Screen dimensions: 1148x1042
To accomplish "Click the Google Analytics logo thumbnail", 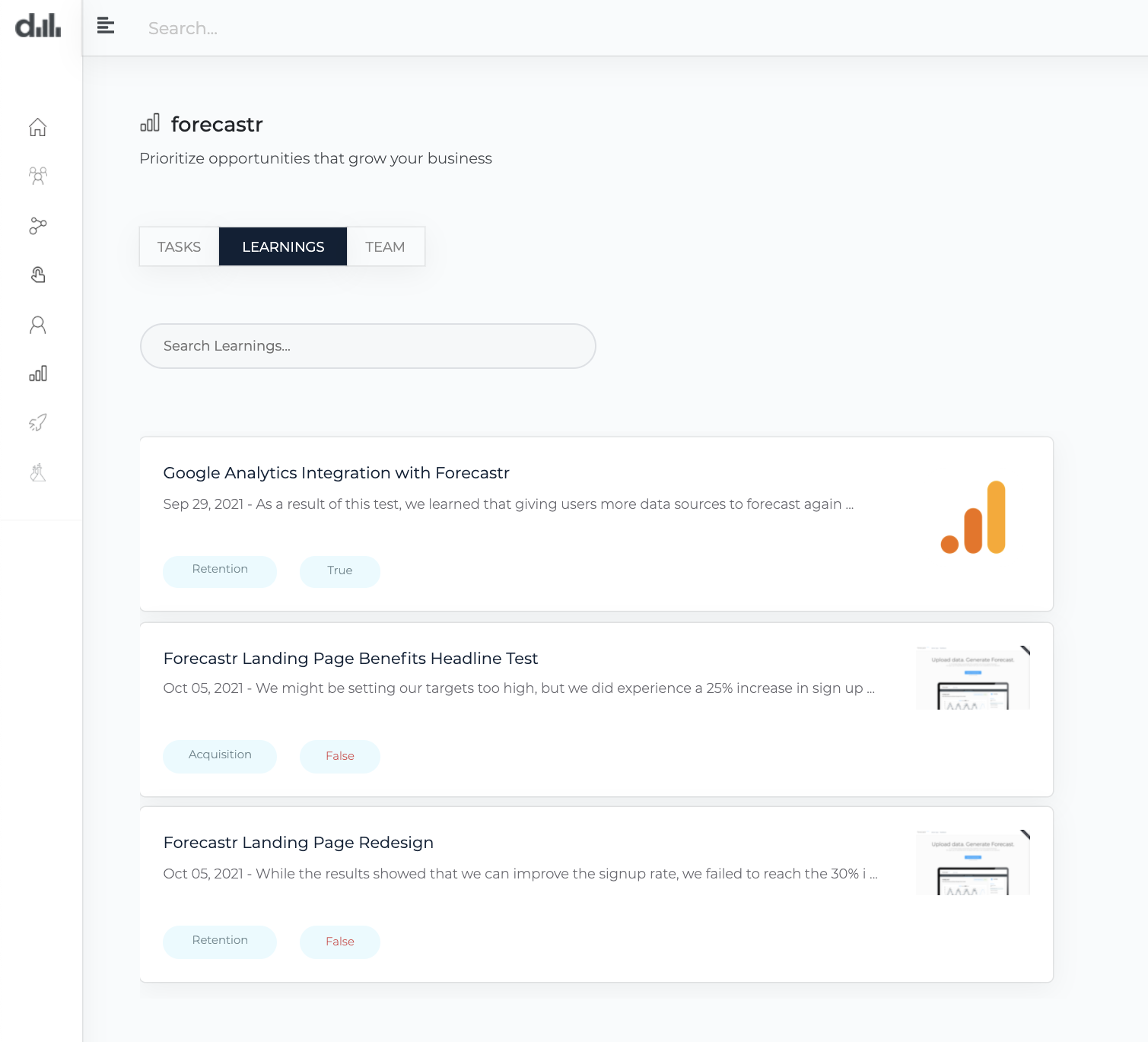I will [x=973, y=517].
